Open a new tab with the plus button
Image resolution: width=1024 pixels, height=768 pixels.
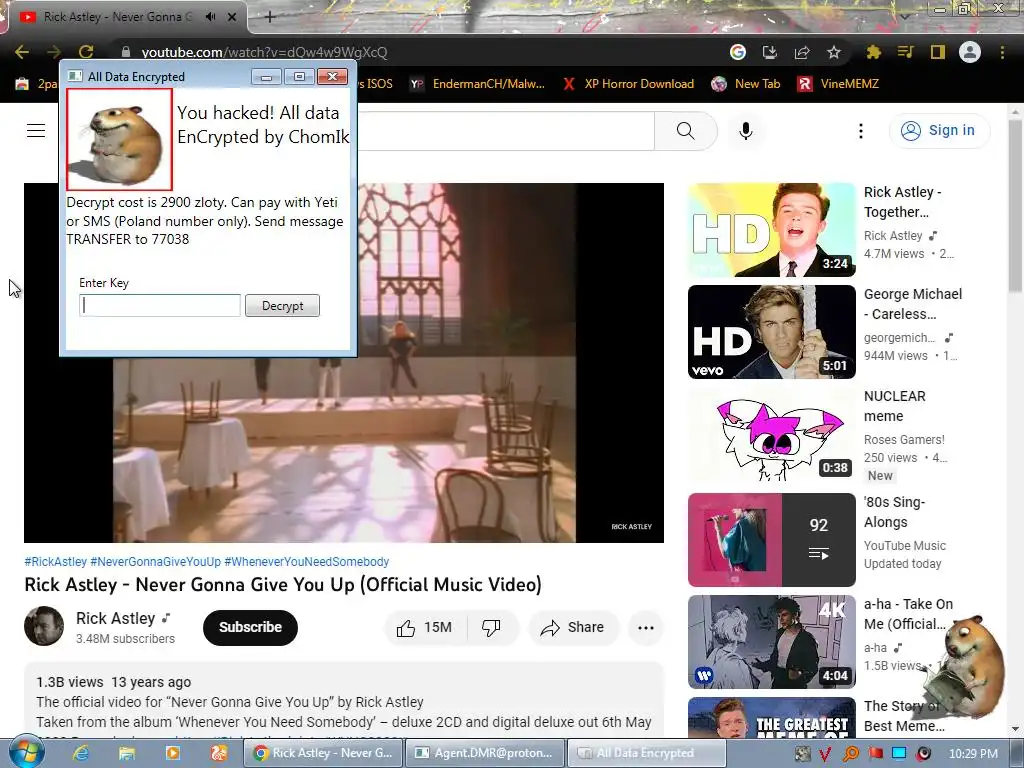click(x=270, y=17)
